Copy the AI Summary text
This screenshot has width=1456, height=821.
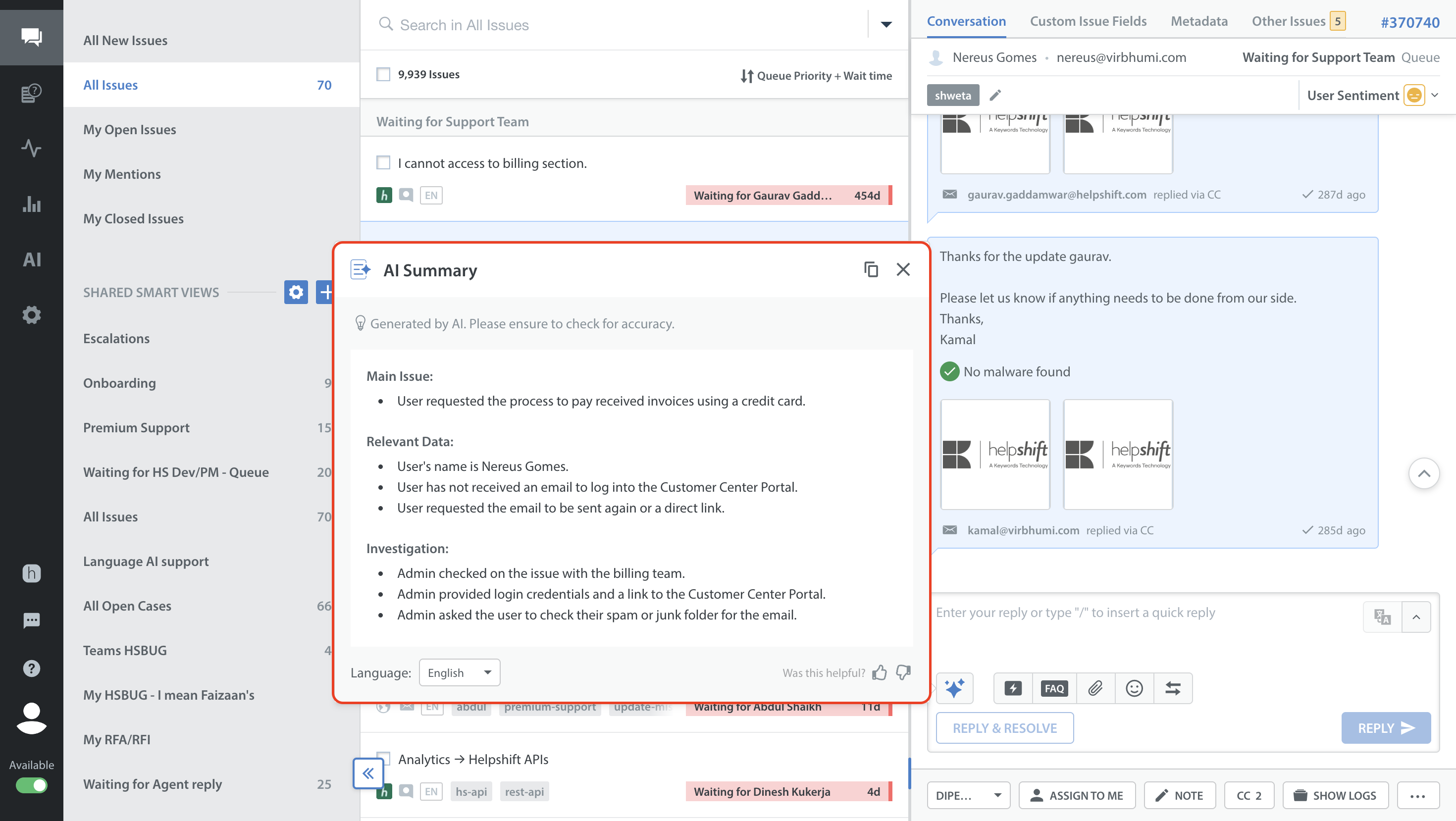click(871, 269)
